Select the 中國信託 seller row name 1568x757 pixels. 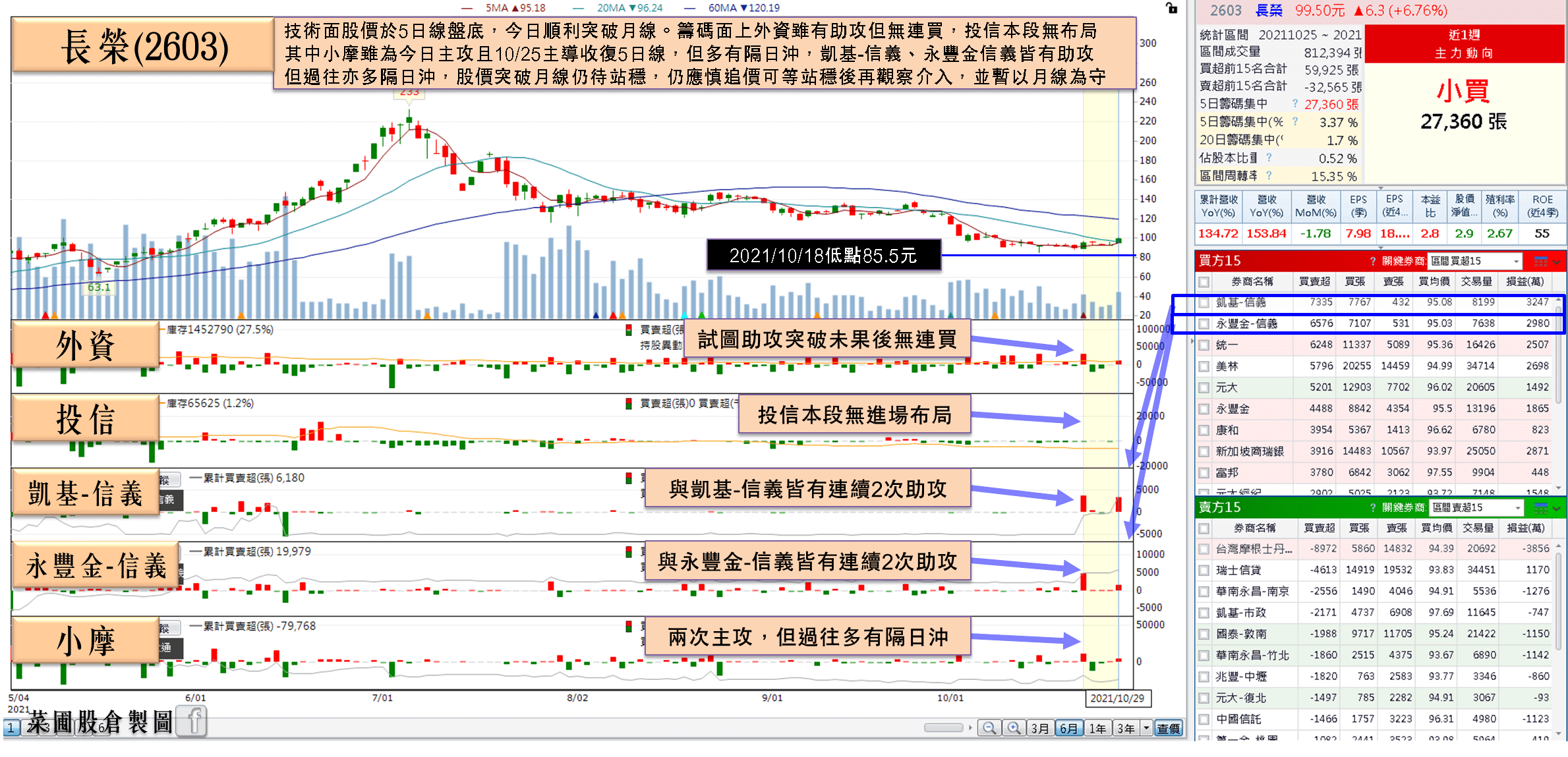click(x=1238, y=719)
